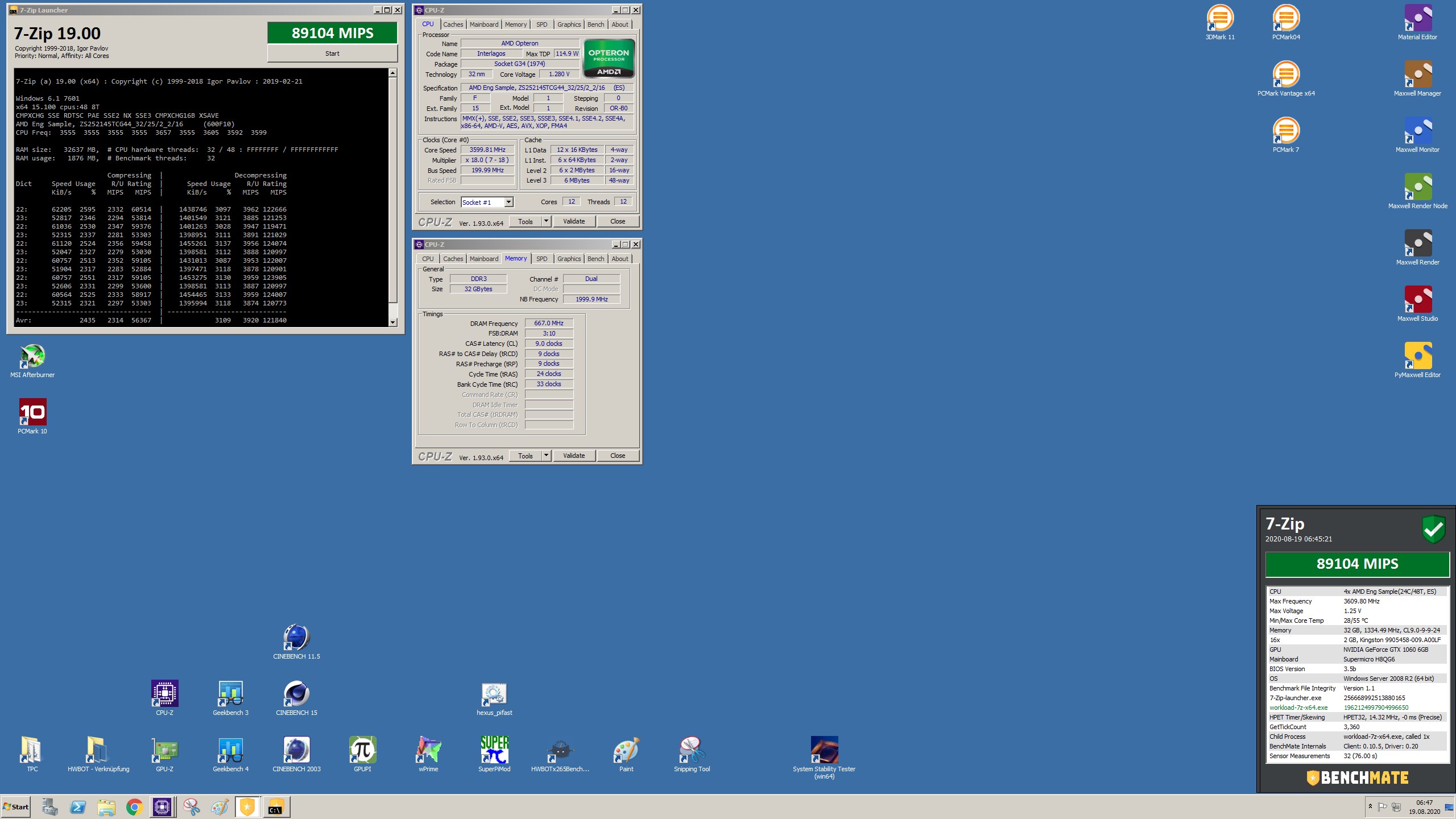Launch Material Editor from the desktop
Viewport: 1456px width, 819px height.
(1417, 23)
